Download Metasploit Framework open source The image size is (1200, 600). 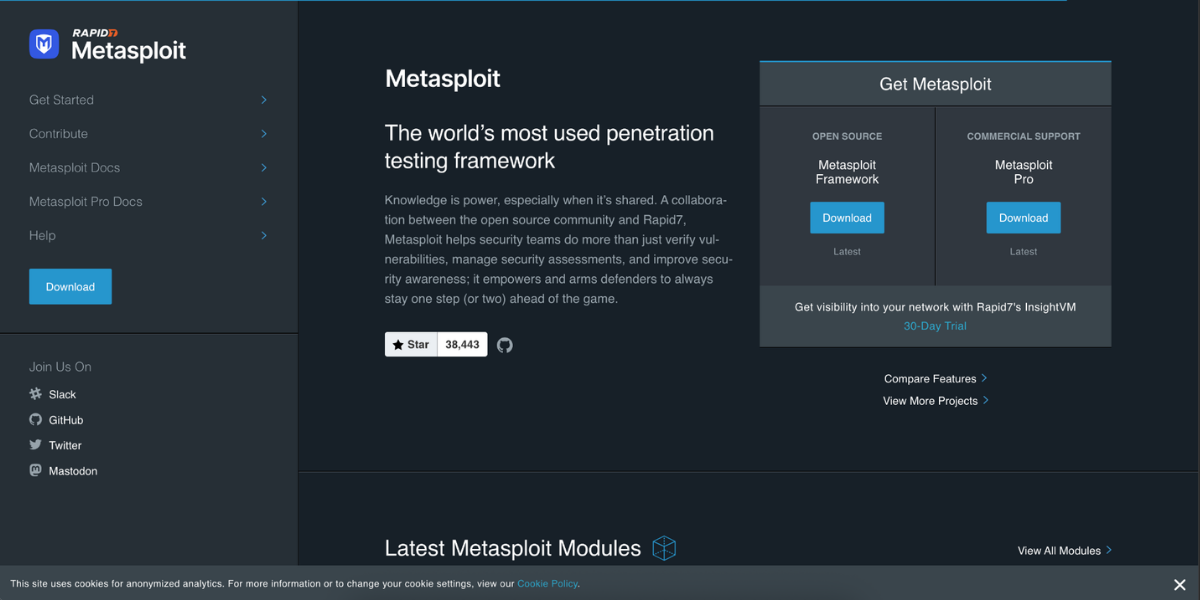[x=847, y=218]
